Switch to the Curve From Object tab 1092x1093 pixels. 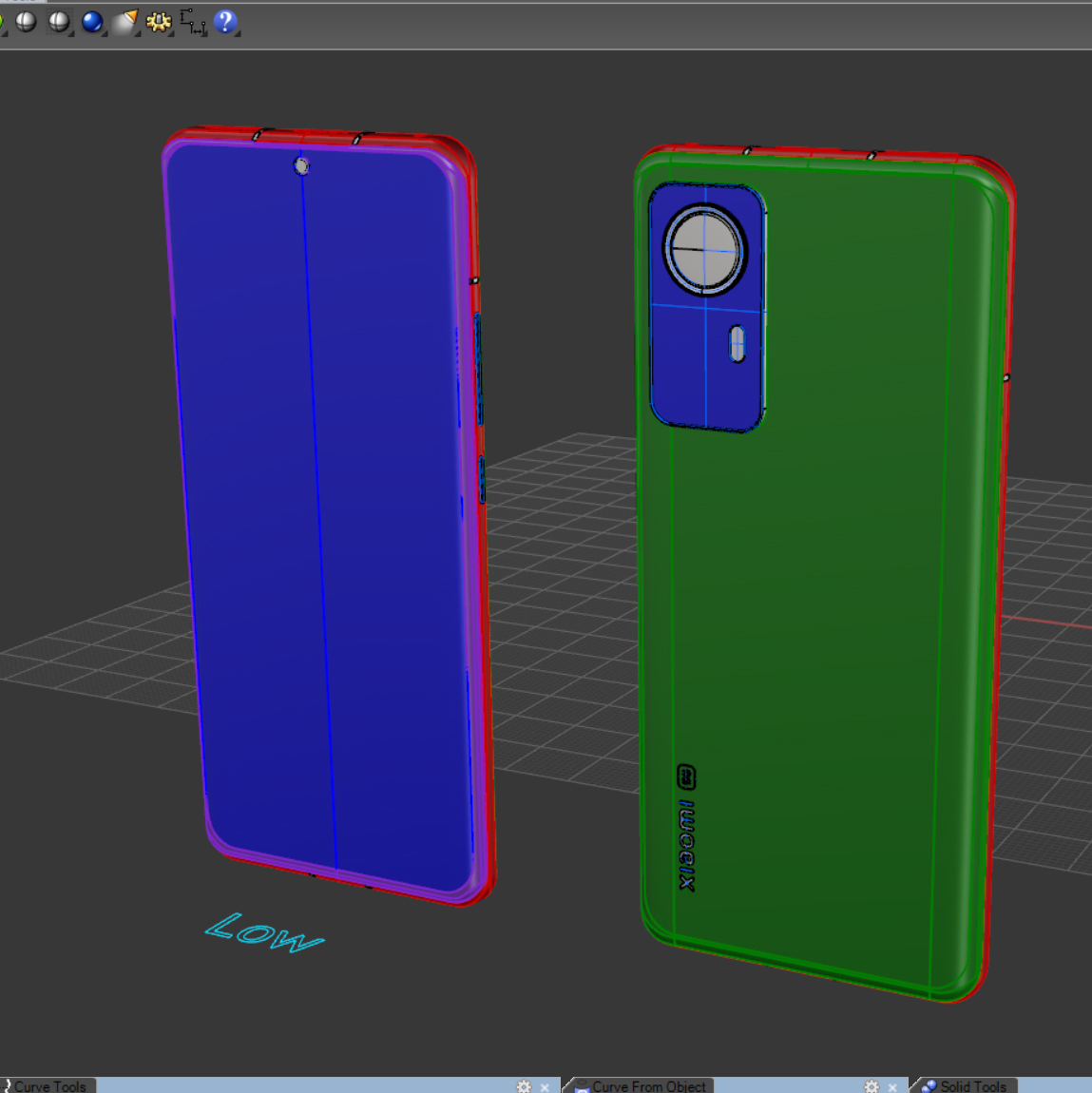(648, 1085)
